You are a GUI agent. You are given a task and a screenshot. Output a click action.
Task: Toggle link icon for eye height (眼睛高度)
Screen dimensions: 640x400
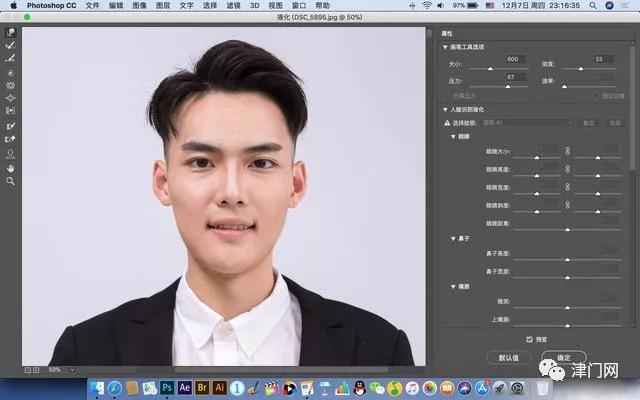click(567, 169)
